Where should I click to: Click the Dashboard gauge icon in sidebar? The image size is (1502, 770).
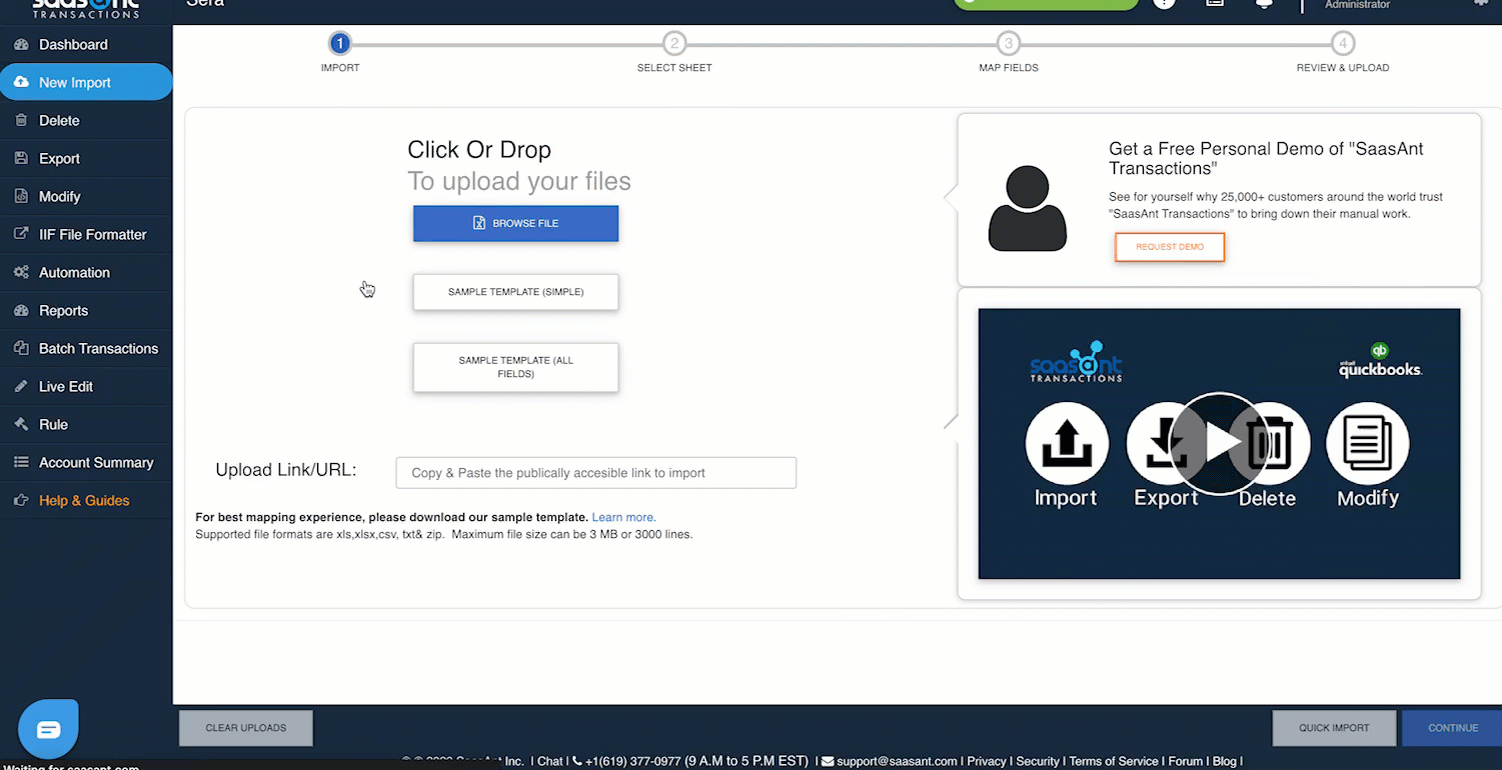pos(21,45)
